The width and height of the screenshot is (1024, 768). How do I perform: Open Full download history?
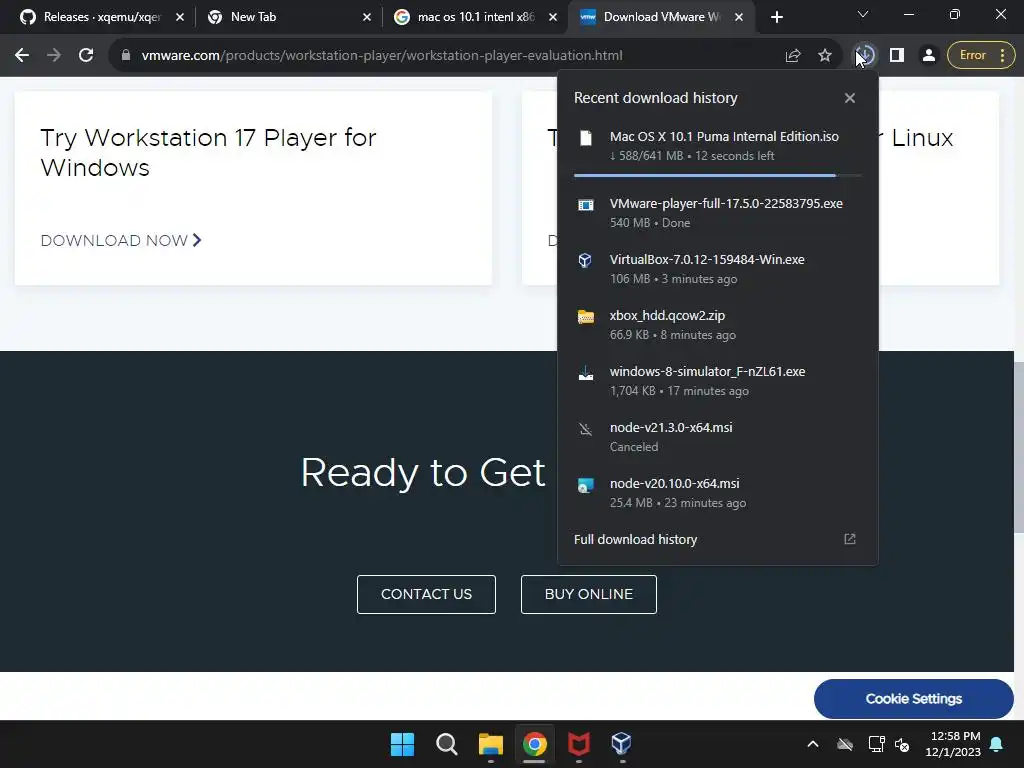point(635,539)
